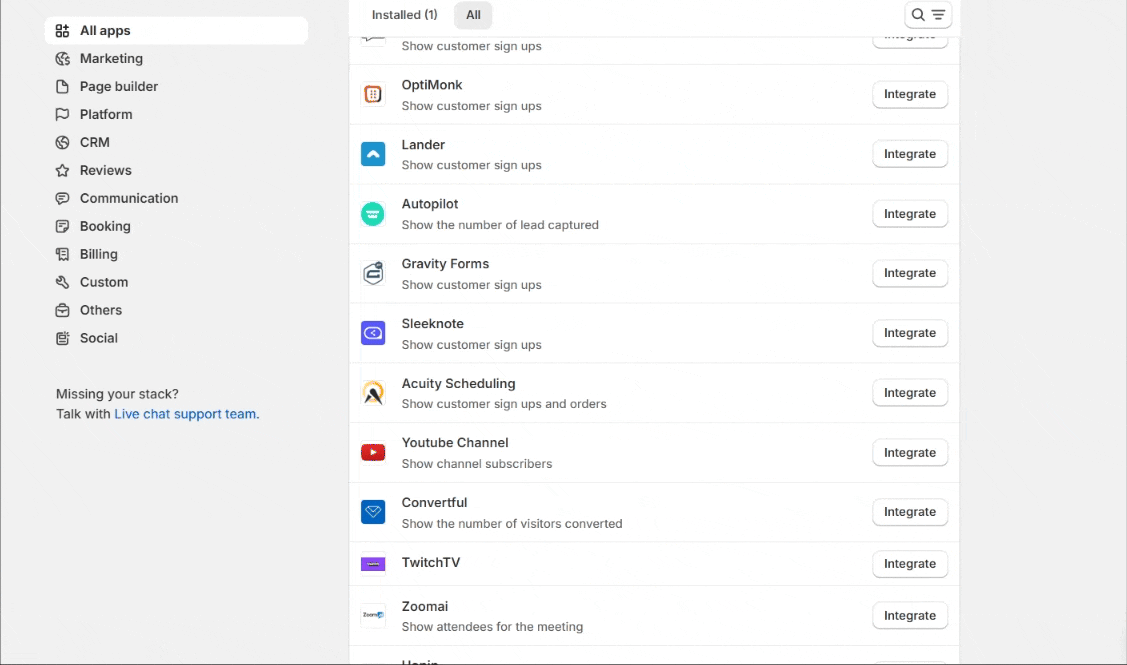
Task: Select the All tab
Action: coord(473,15)
